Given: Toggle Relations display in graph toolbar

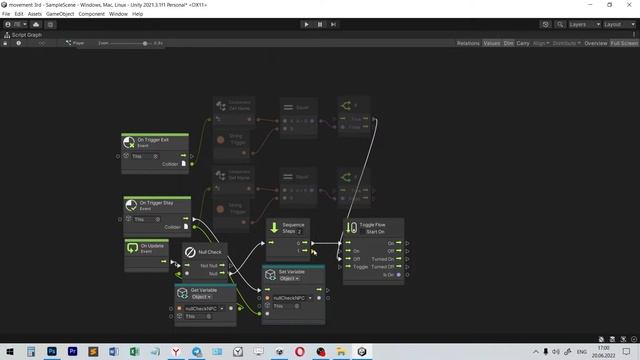Looking at the screenshot, I should point(468,43).
